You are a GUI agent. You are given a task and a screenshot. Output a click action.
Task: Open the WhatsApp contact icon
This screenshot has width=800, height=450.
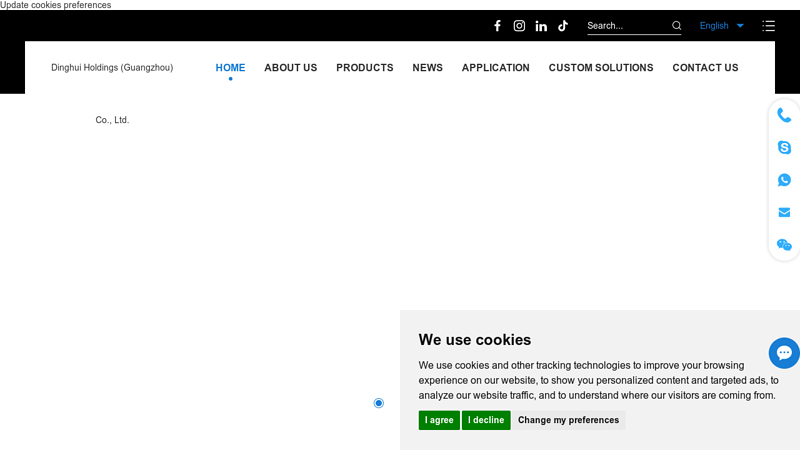[x=784, y=180]
